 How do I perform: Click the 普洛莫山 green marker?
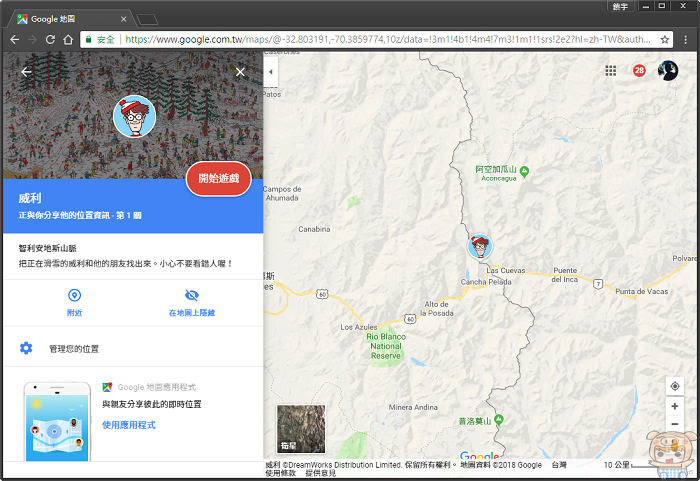[499, 420]
